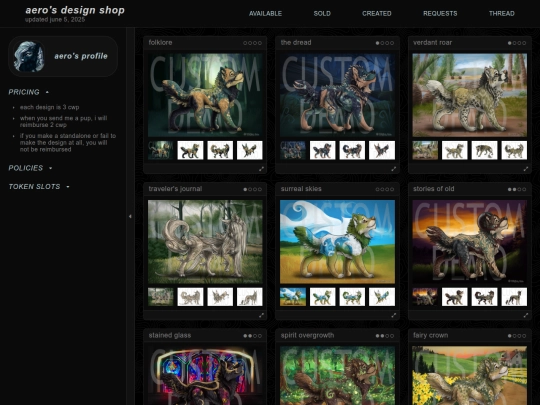
Task: Click aero's profile avatar image
Action: tap(29, 56)
